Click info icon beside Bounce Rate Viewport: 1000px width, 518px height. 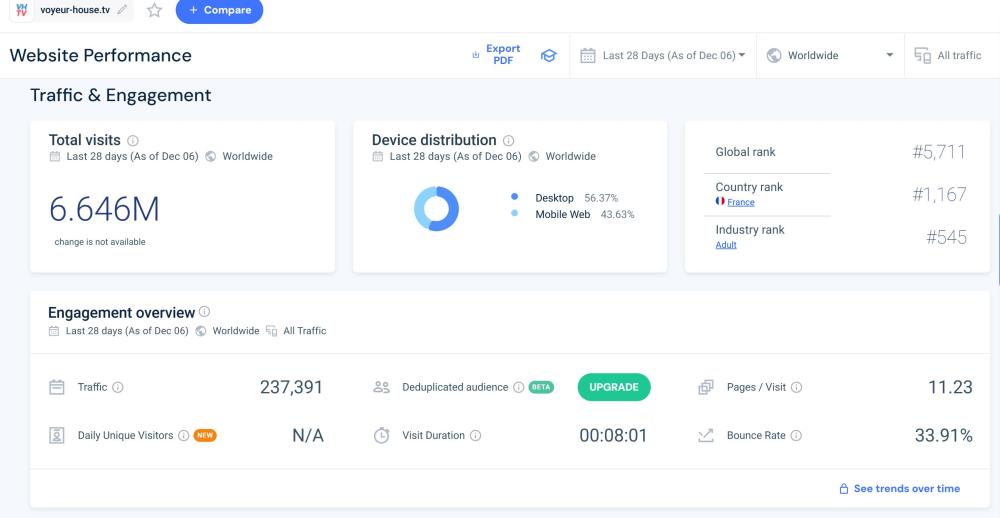796,436
